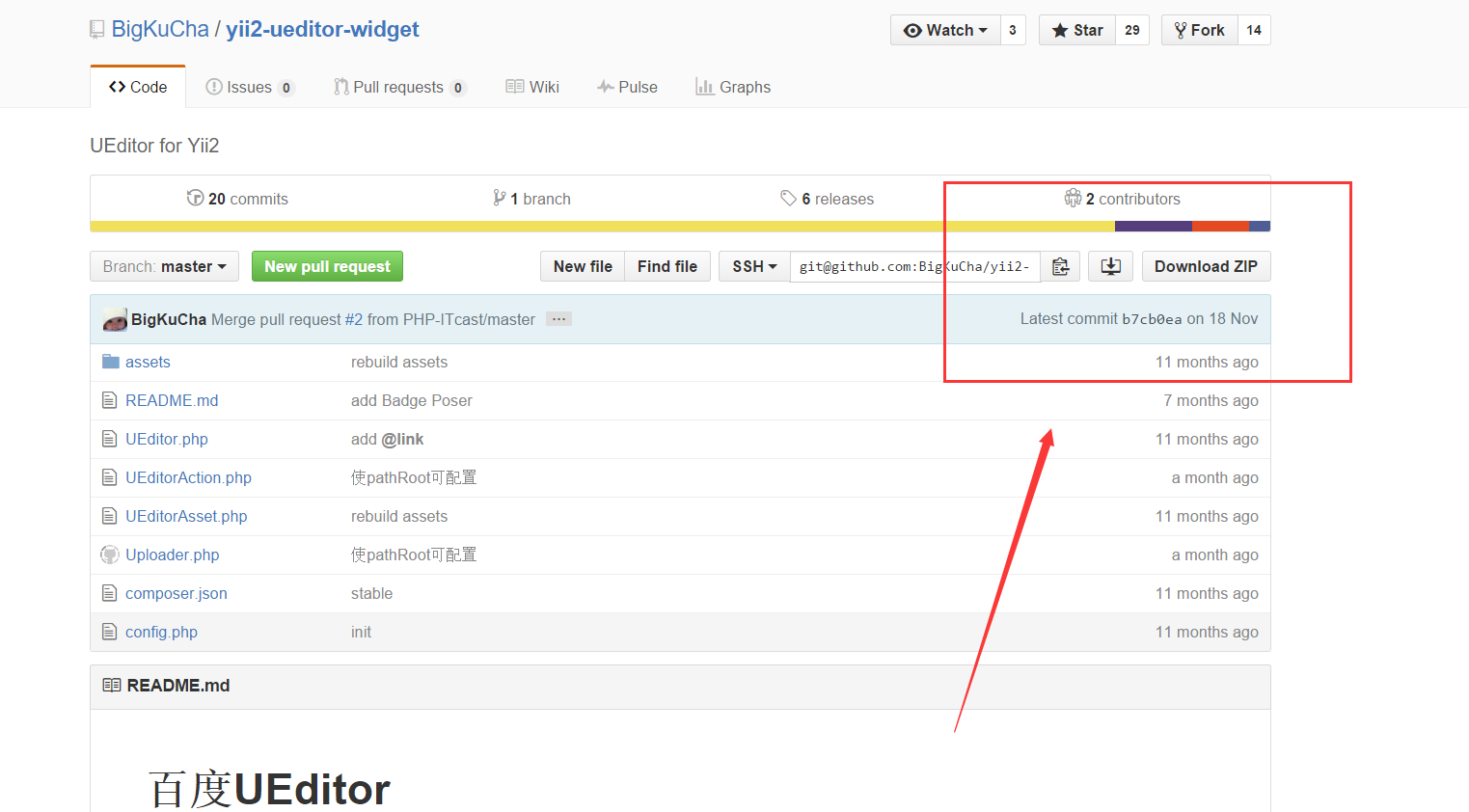The height and width of the screenshot is (812, 1469).
Task: Click the file icon for UEditorAsset.php row
Action: [110, 516]
